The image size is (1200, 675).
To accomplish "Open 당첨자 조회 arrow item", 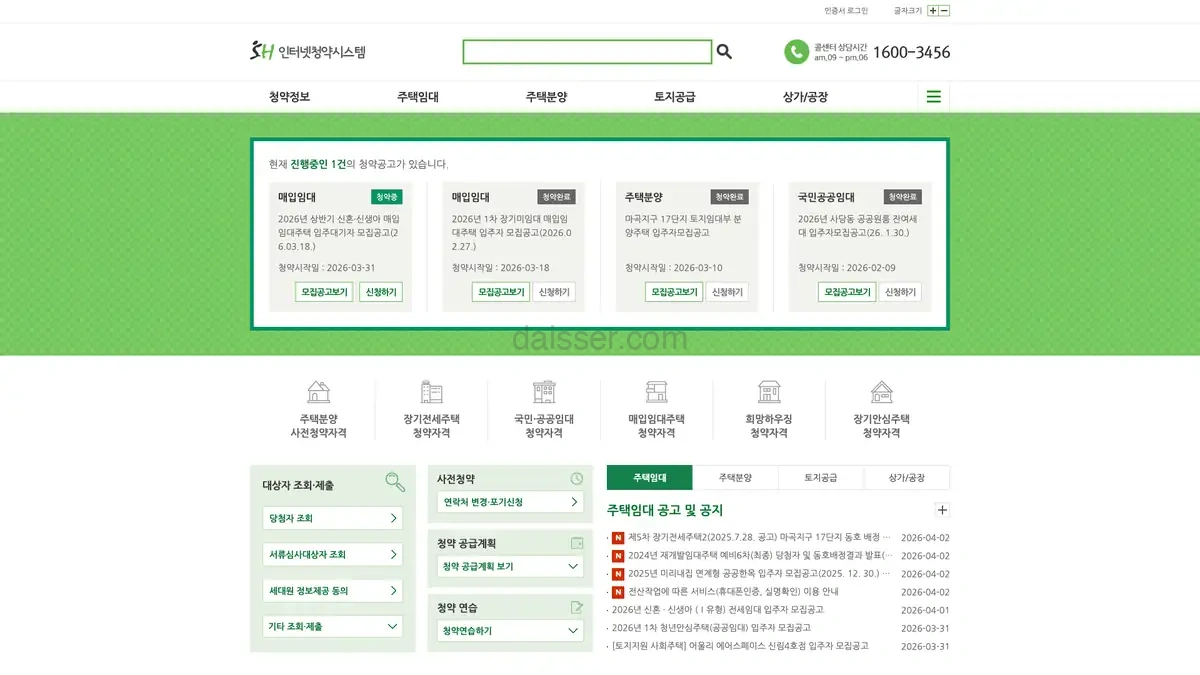I will pos(333,518).
